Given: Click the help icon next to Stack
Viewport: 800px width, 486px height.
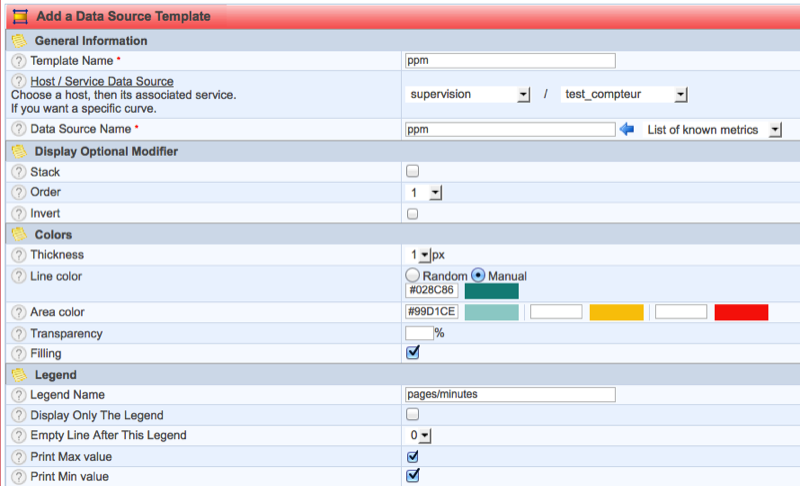Looking at the screenshot, I should click(18, 172).
